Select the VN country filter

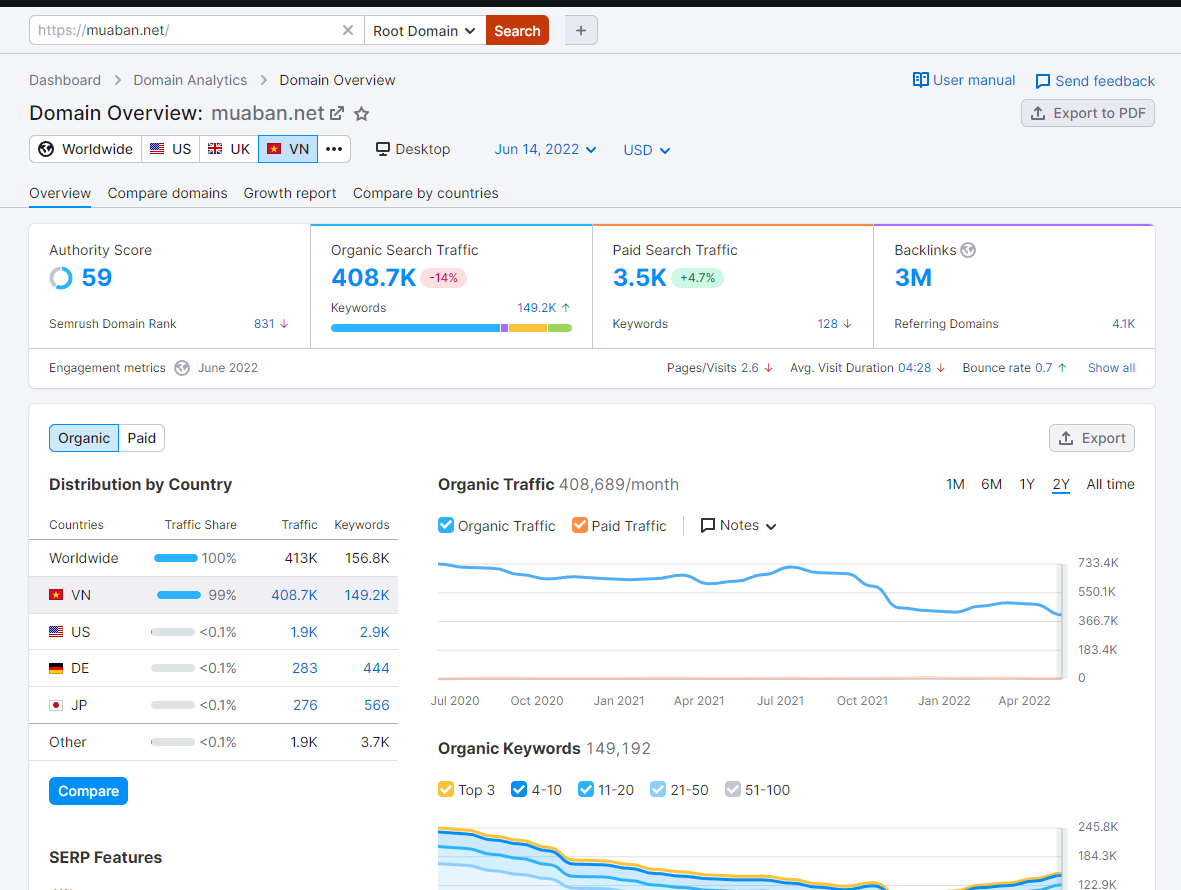288,149
